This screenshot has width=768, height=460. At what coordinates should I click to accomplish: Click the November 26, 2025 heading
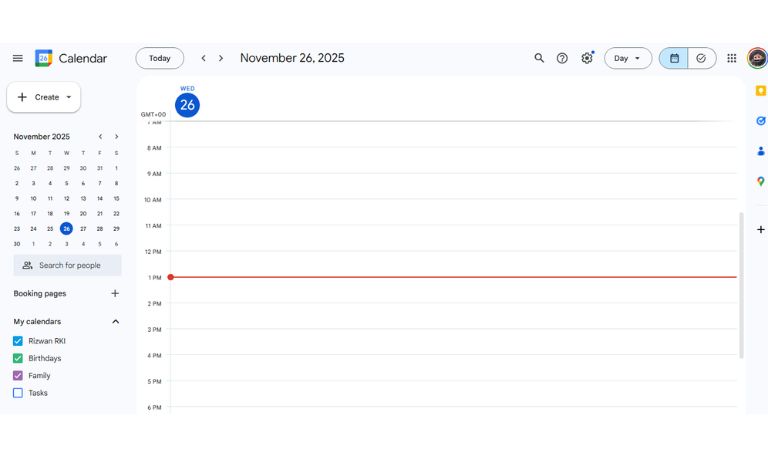click(x=292, y=58)
